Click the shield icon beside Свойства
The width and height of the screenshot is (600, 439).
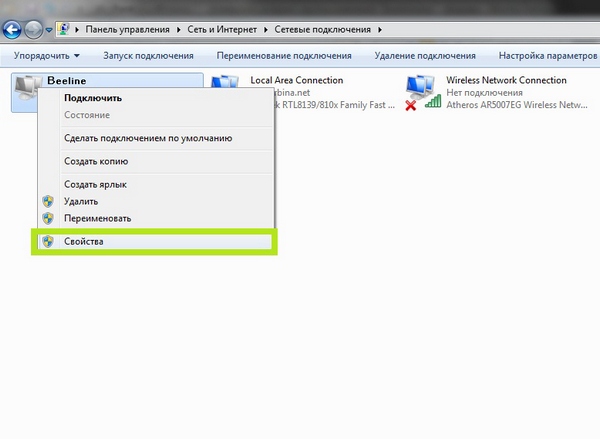tap(48, 242)
